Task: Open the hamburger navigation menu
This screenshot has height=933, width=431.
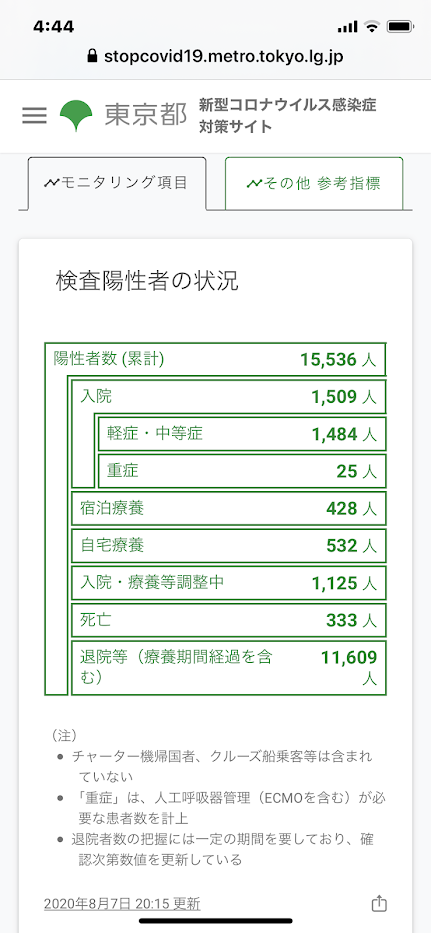Action: 34,115
